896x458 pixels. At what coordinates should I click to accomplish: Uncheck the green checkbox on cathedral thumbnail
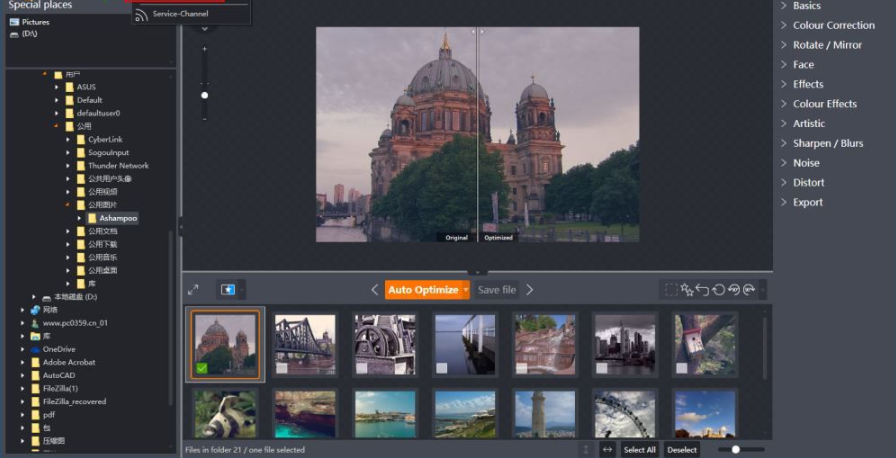point(202,369)
